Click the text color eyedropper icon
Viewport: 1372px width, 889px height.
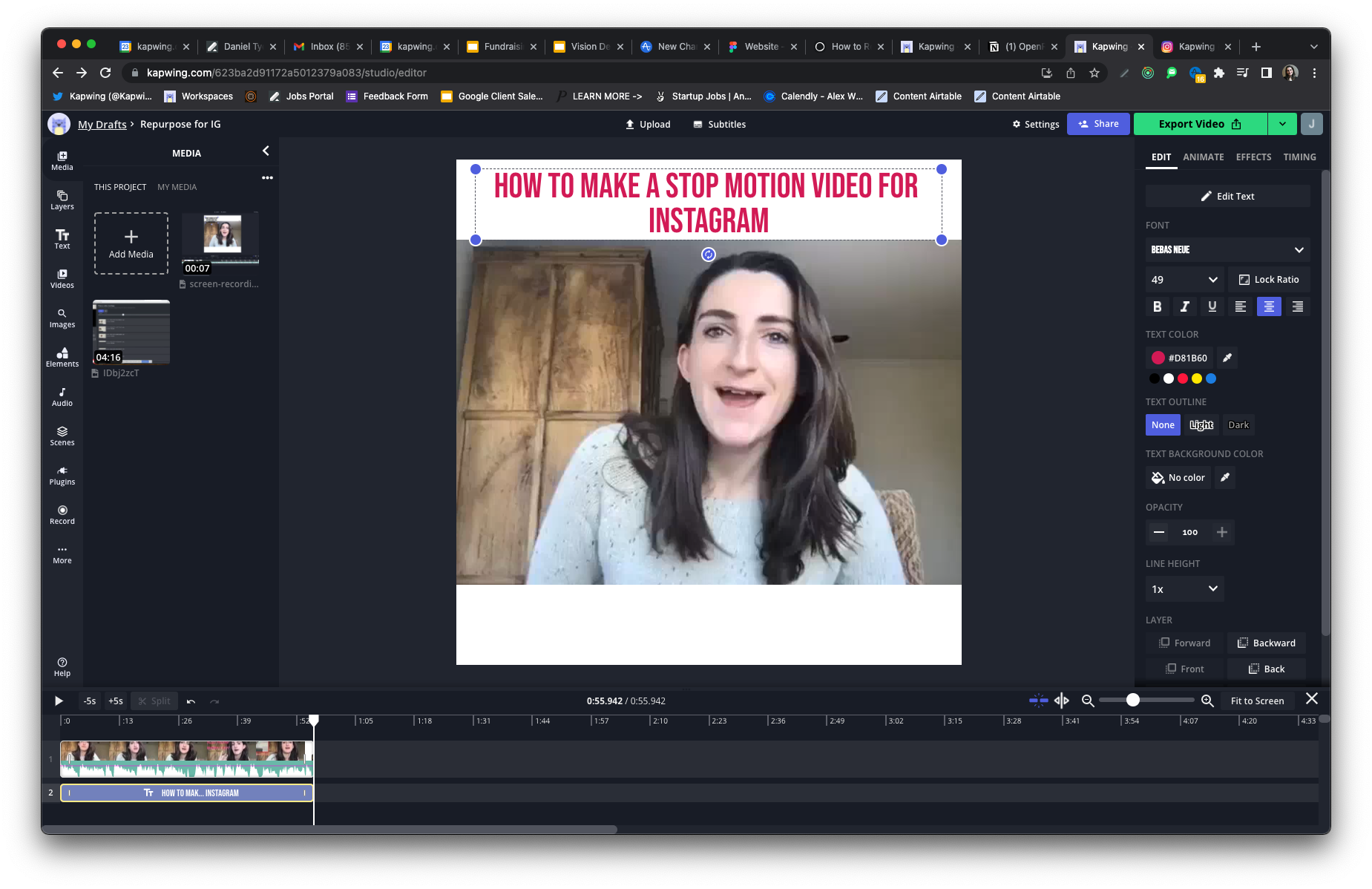tap(1227, 358)
